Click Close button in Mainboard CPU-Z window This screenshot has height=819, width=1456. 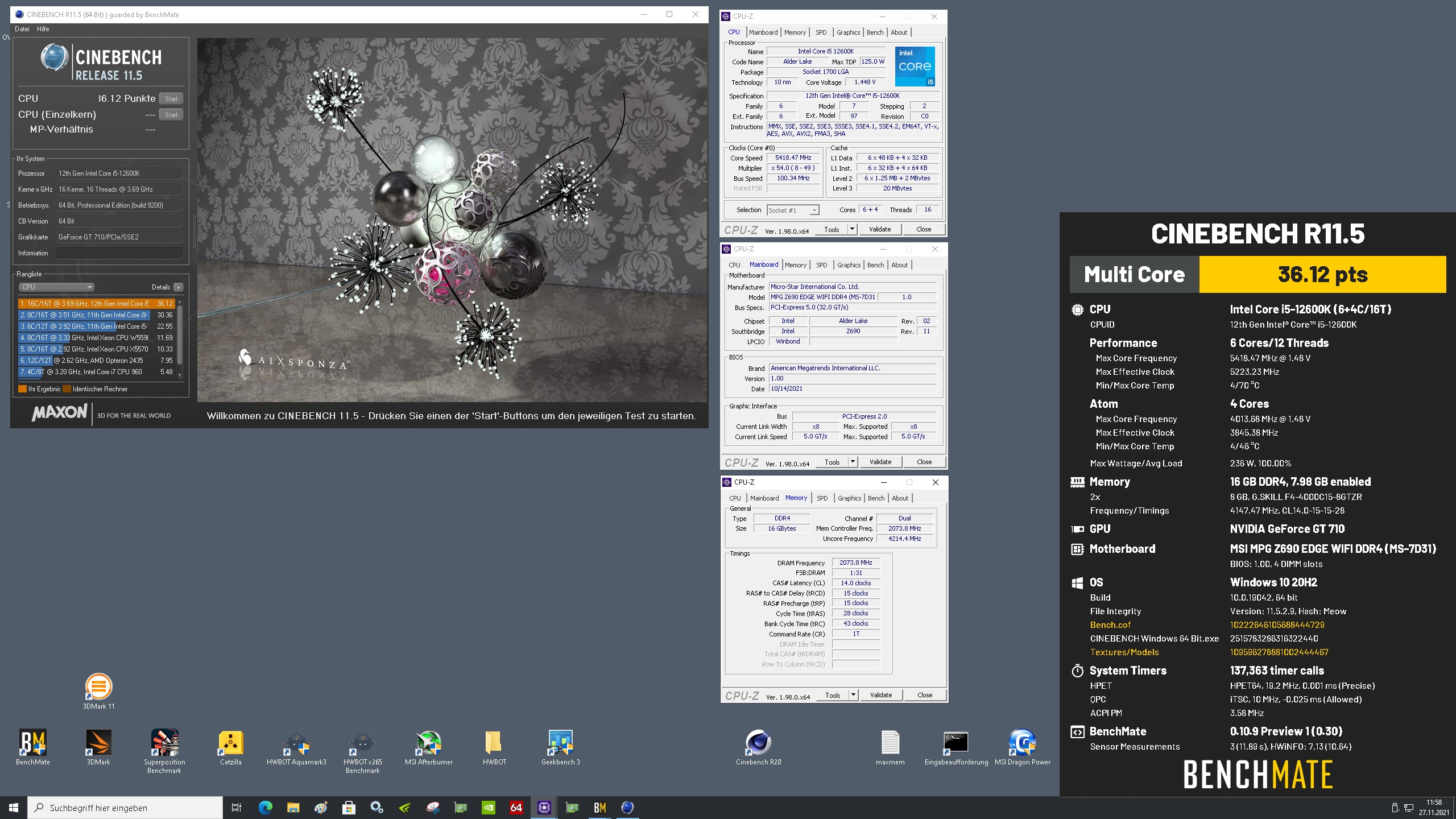coord(924,462)
